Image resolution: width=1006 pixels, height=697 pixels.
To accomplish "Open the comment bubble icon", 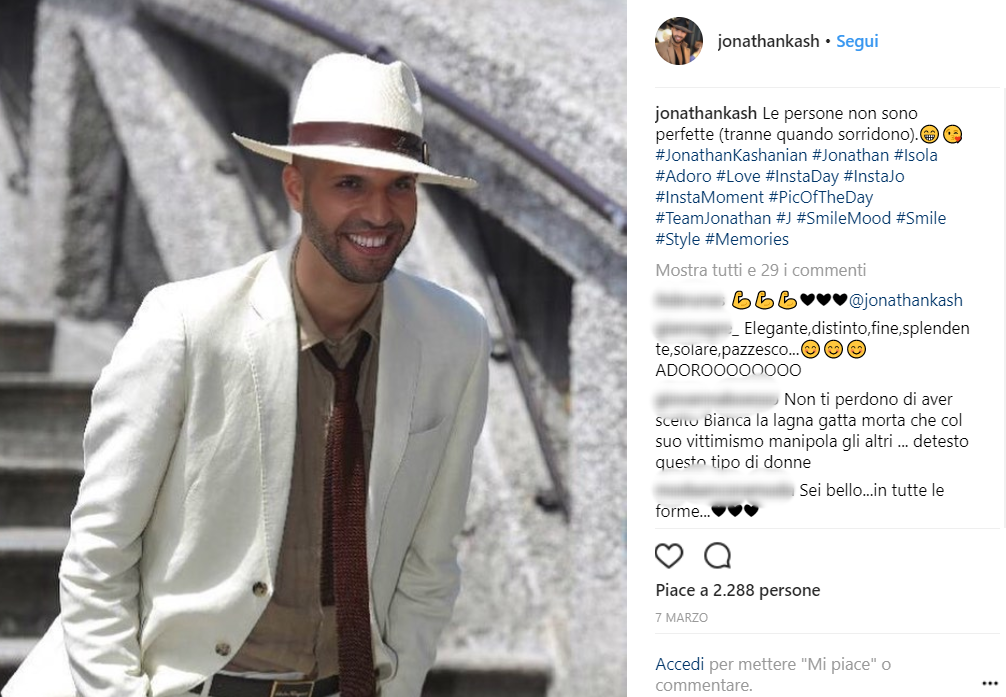I will (717, 555).
